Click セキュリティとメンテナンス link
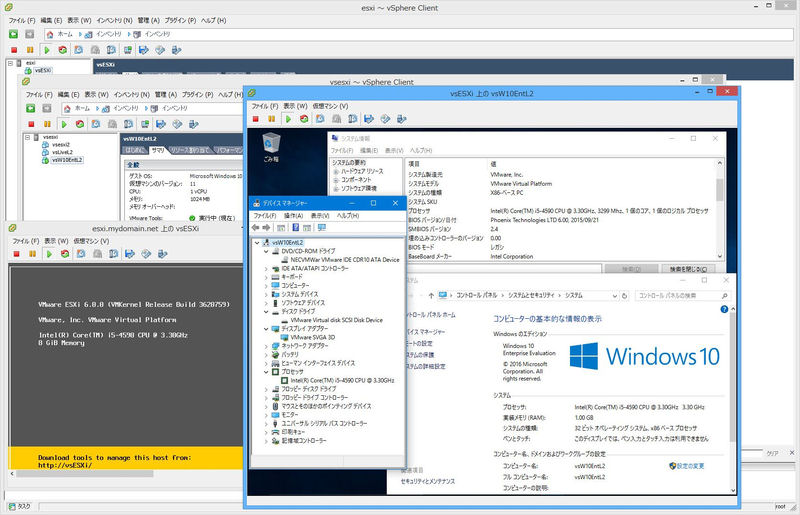800x515 pixels. pos(428,481)
